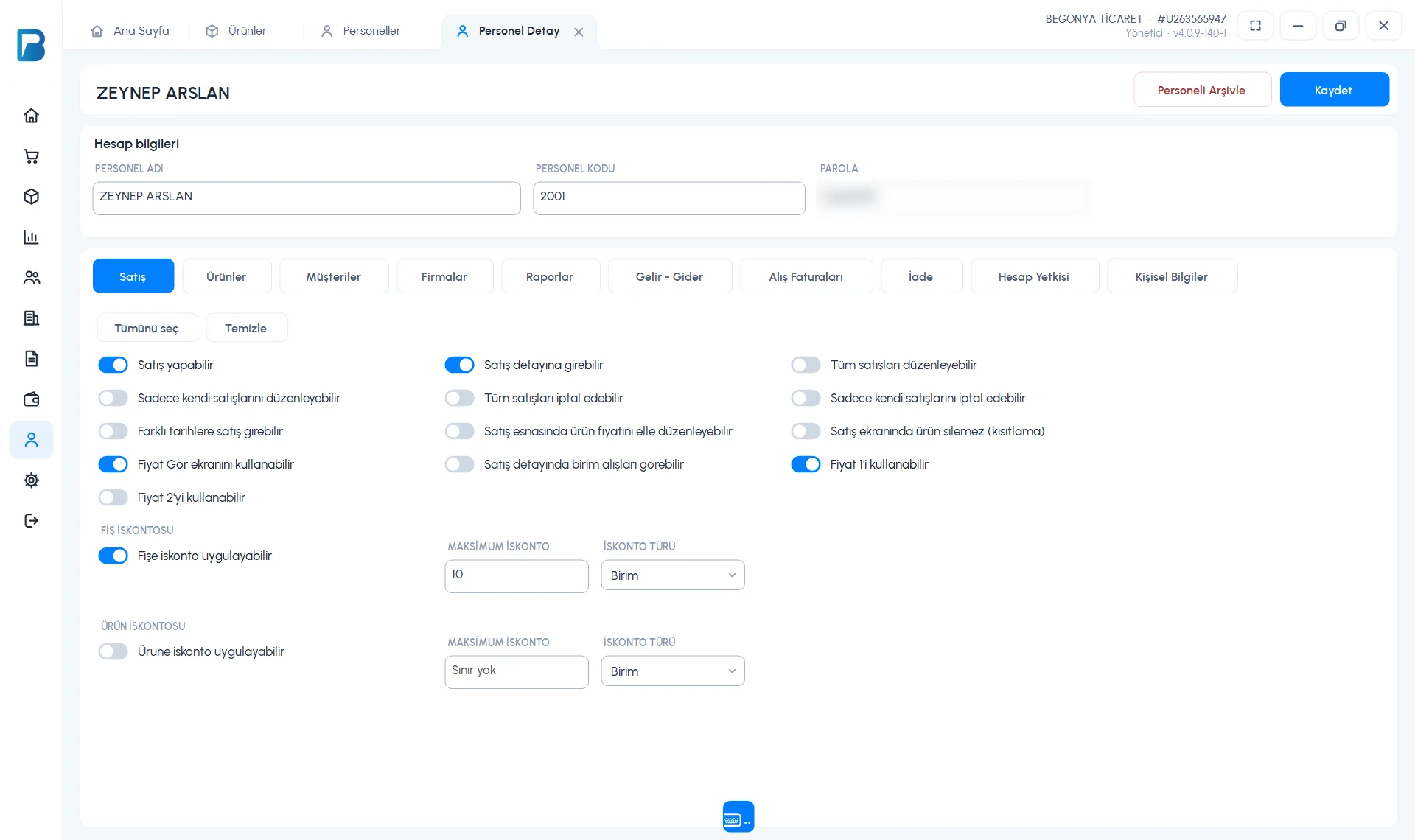The height and width of the screenshot is (840, 1415).
Task: Toggle 'Fiyat 1'i kullanabilir' switch
Action: (806, 464)
